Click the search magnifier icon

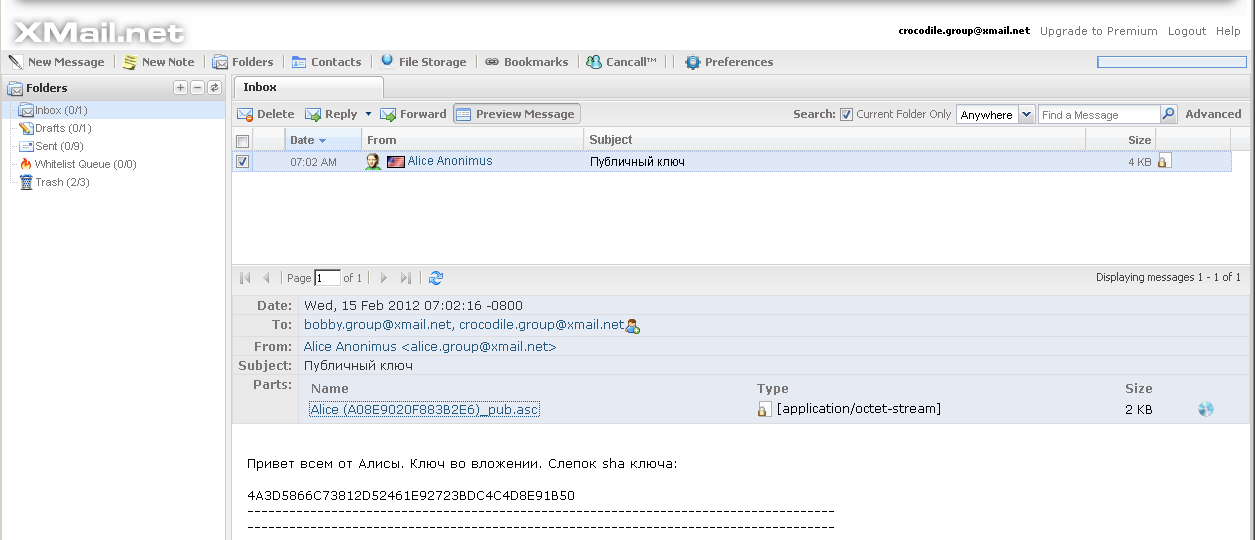[x=1169, y=114]
